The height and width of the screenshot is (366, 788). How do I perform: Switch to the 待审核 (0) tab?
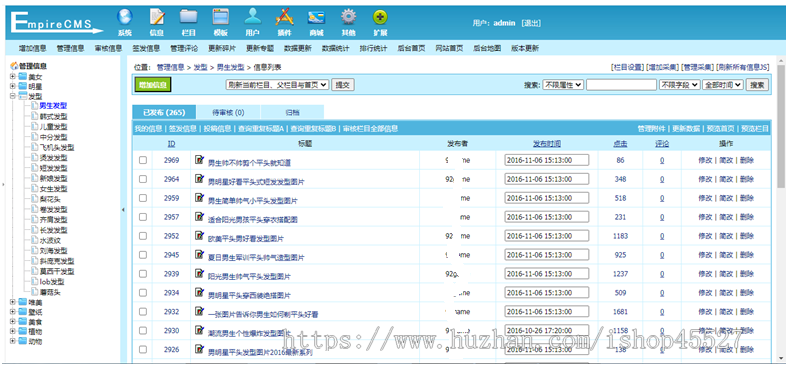click(229, 112)
